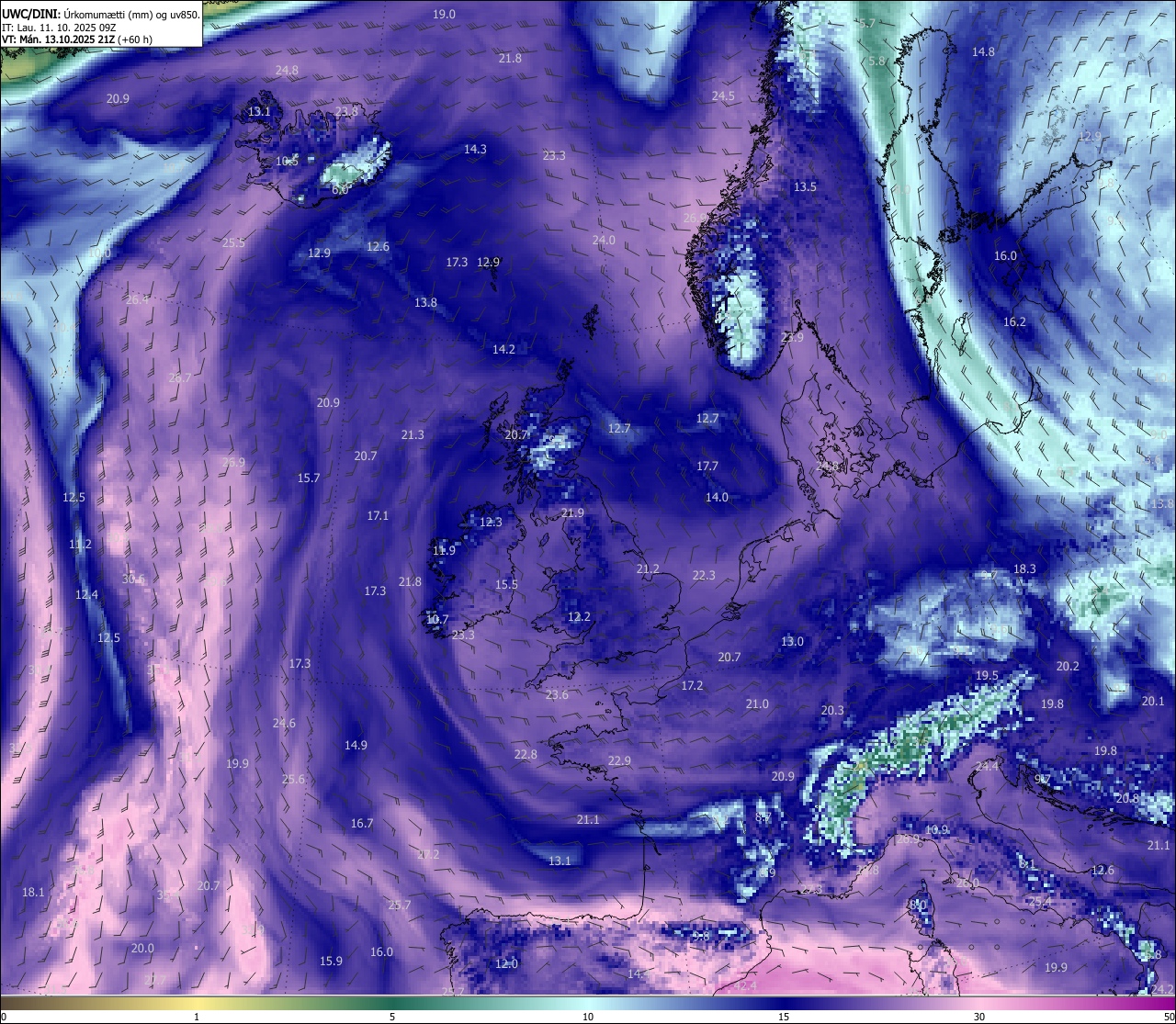Viewport: 1176px width, 1024px height.
Task: Click the 13.1 value on Iceland's Westfjords
Action: click(259, 111)
